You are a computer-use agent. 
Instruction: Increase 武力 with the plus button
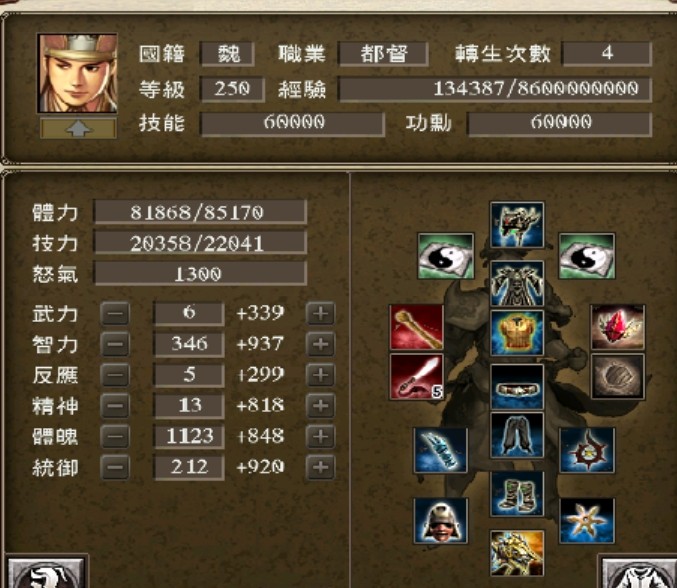[x=320, y=313]
